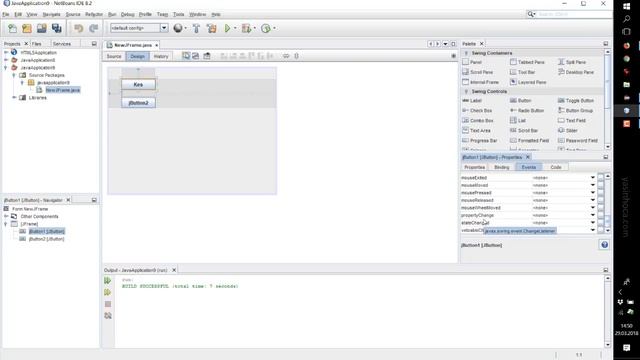Open Windows Task View in the taskbar

(627, 31)
